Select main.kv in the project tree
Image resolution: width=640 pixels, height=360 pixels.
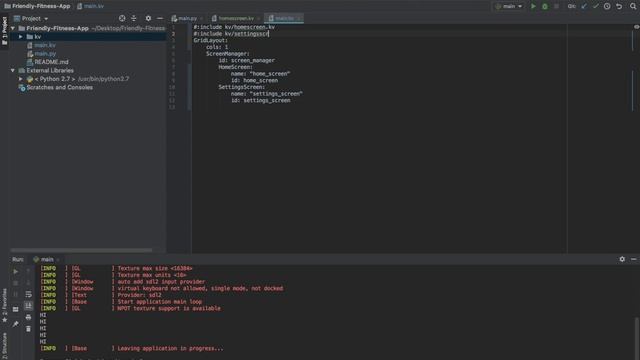(41, 45)
